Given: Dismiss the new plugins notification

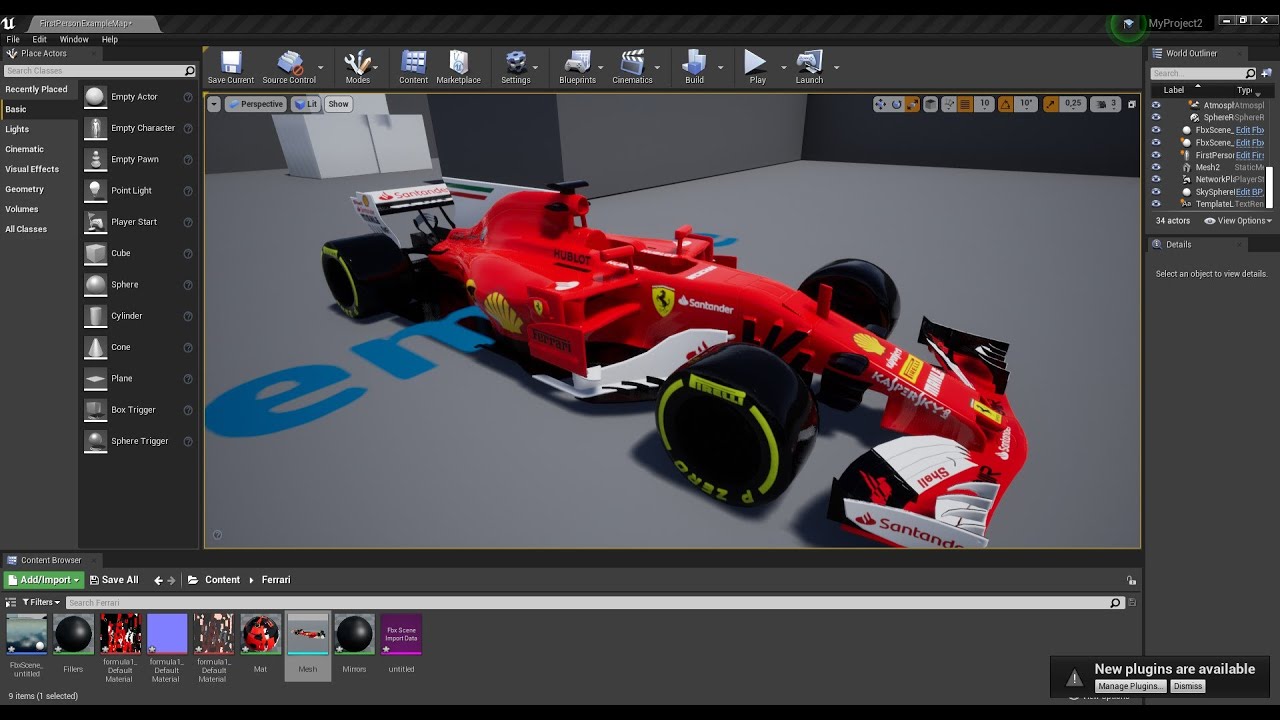Looking at the screenshot, I should (x=1188, y=686).
